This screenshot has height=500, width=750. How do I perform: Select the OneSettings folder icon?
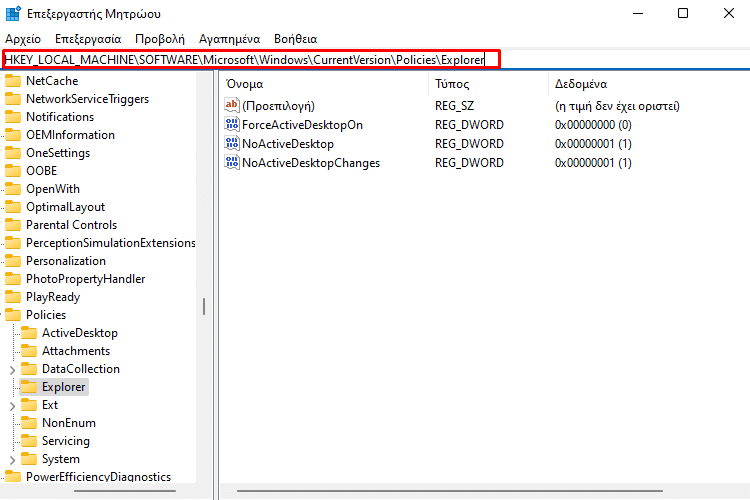click(13, 153)
